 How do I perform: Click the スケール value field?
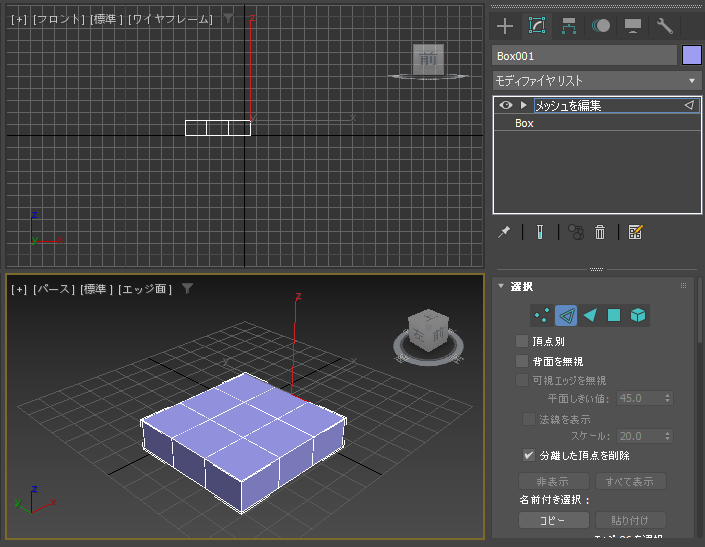pyautogui.click(x=640, y=436)
